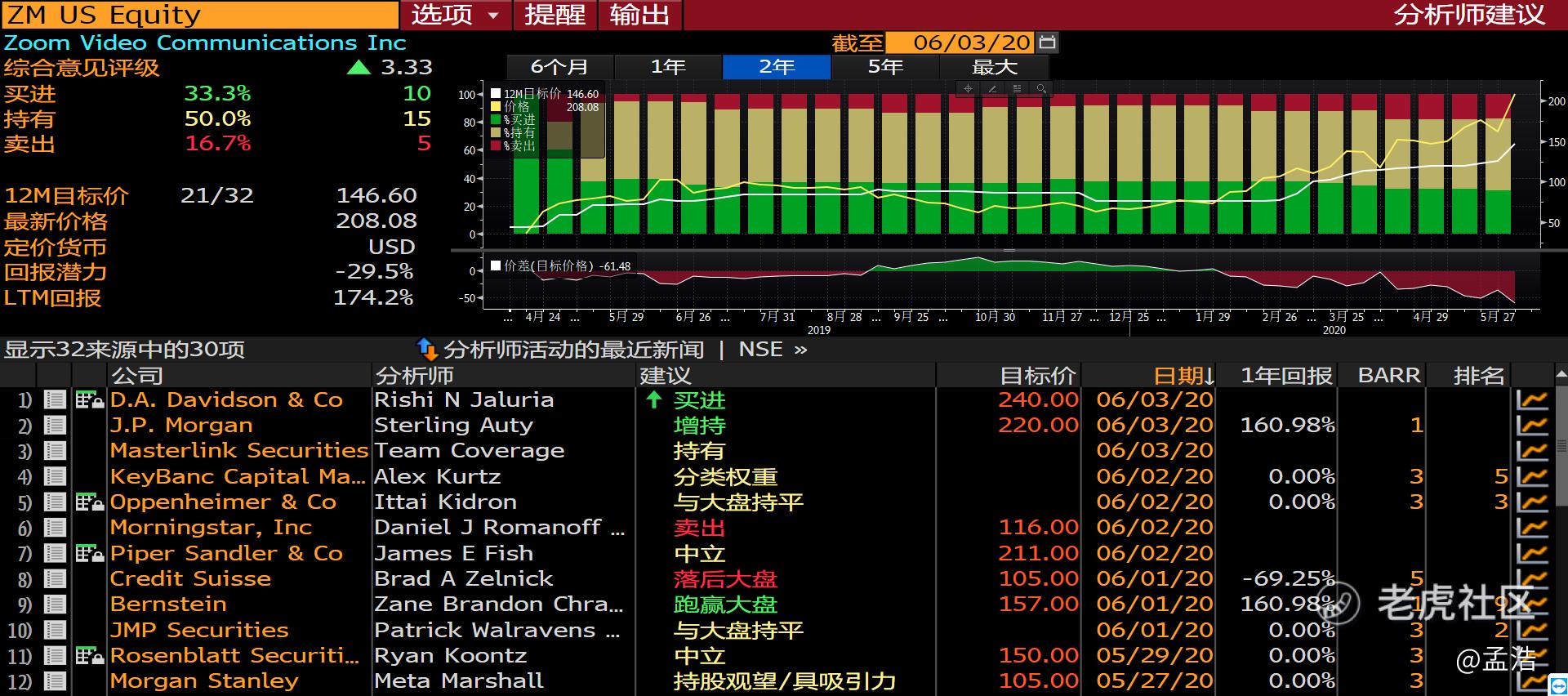Select the 5年 time range tab
Viewport: 1568px width, 696px height.
click(885, 67)
